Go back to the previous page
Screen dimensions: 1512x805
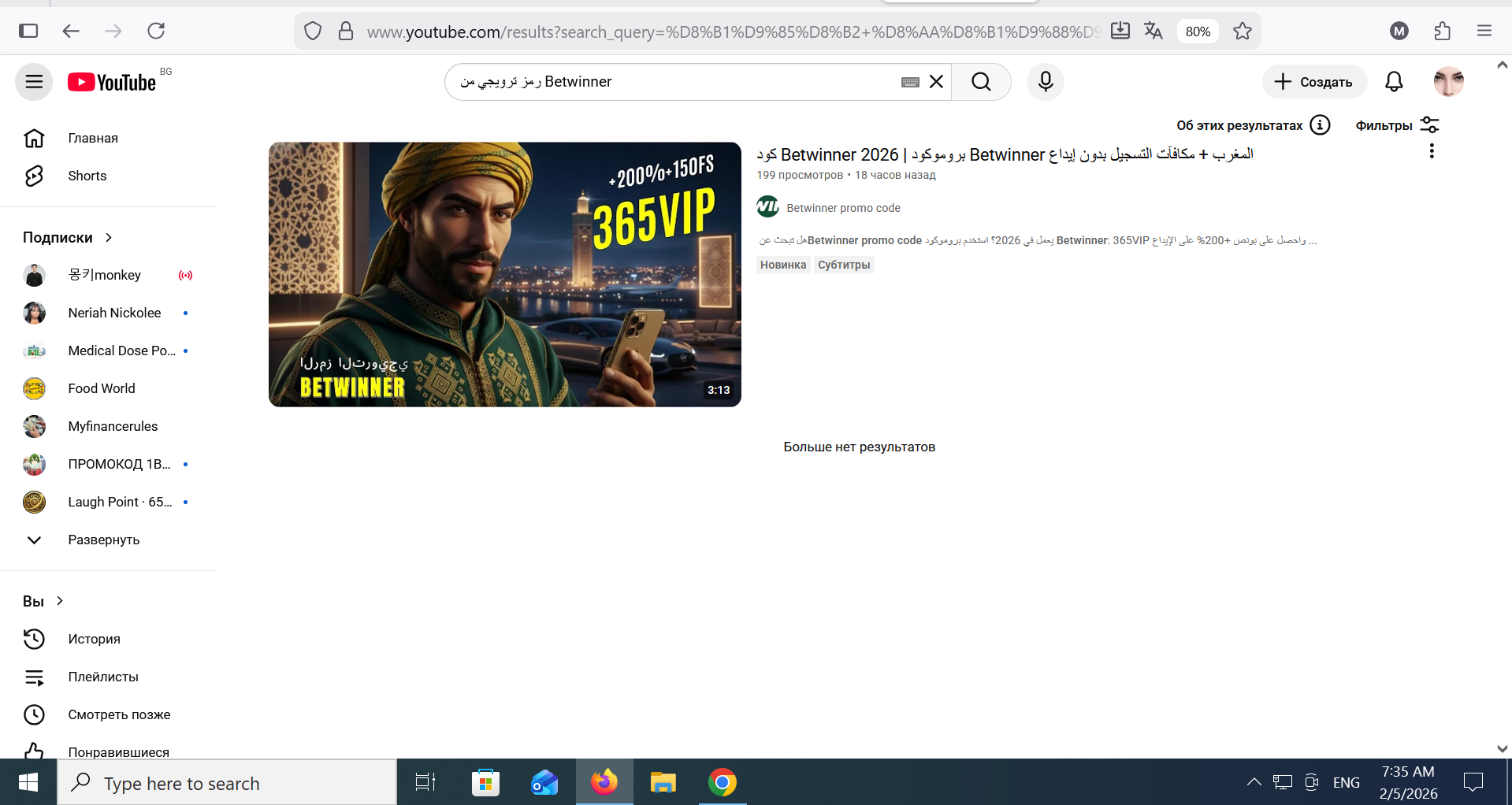[x=71, y=31]
